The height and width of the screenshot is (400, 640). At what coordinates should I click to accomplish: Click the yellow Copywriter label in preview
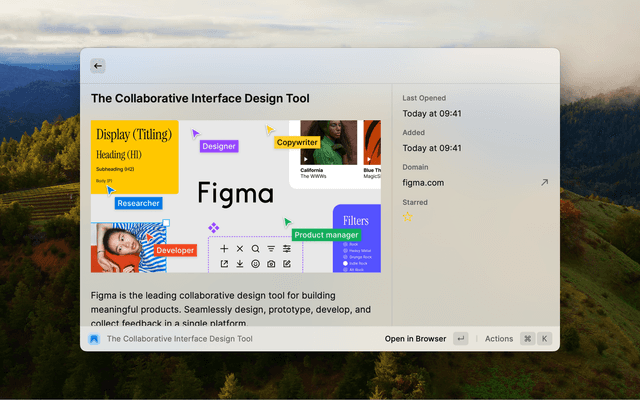(297, 142)
